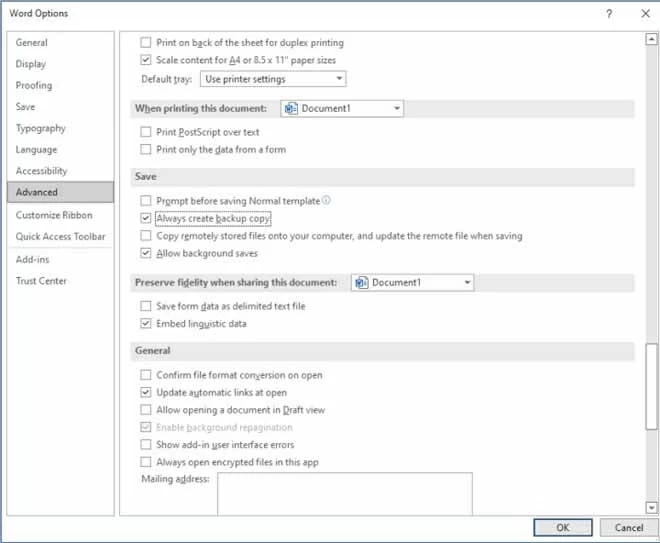660x543 pixels.
Task: Uncheck Always create backup copy
Action: point(147,218)
